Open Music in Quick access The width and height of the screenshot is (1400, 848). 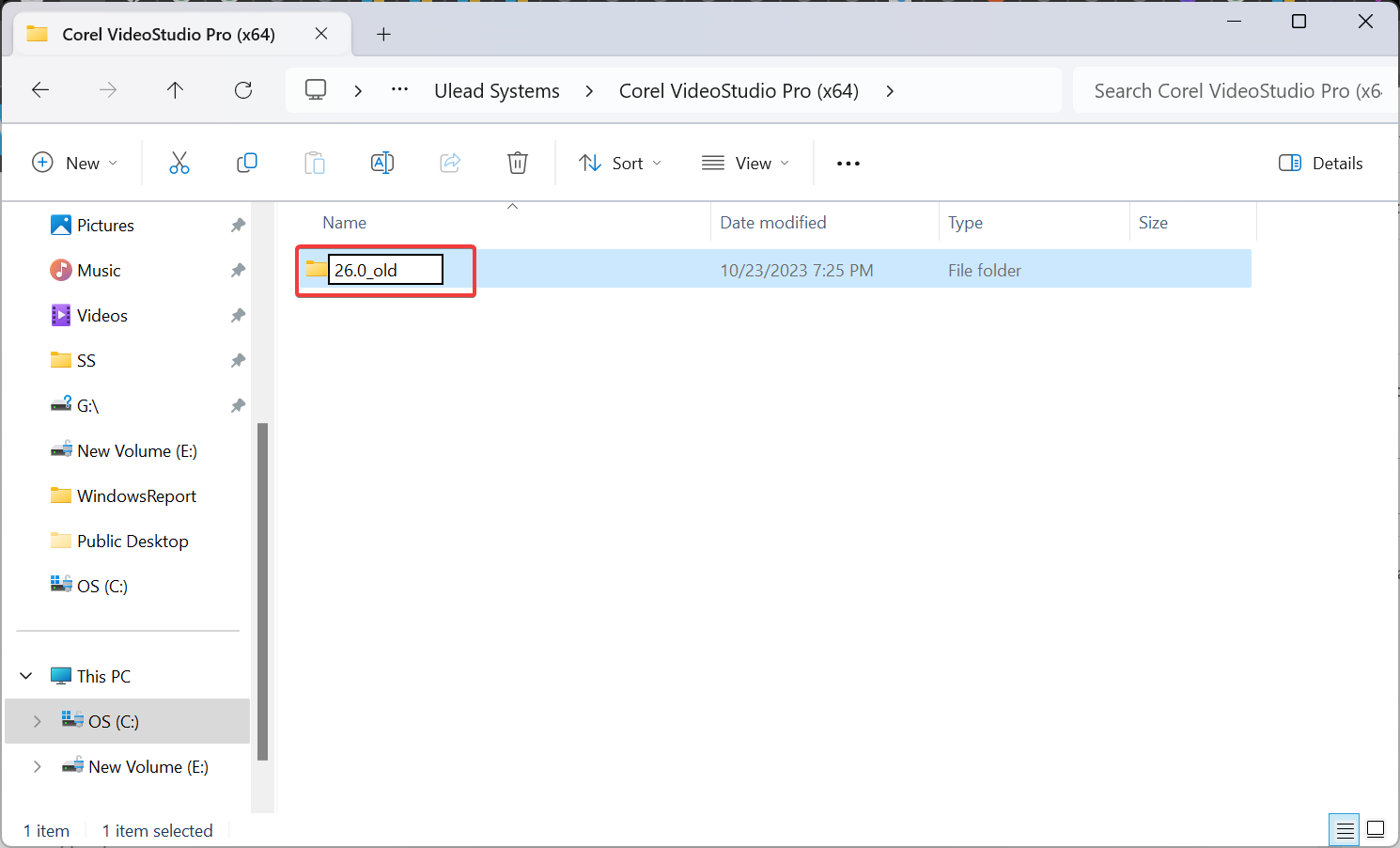pyautogui.click(x=99, y=270)
